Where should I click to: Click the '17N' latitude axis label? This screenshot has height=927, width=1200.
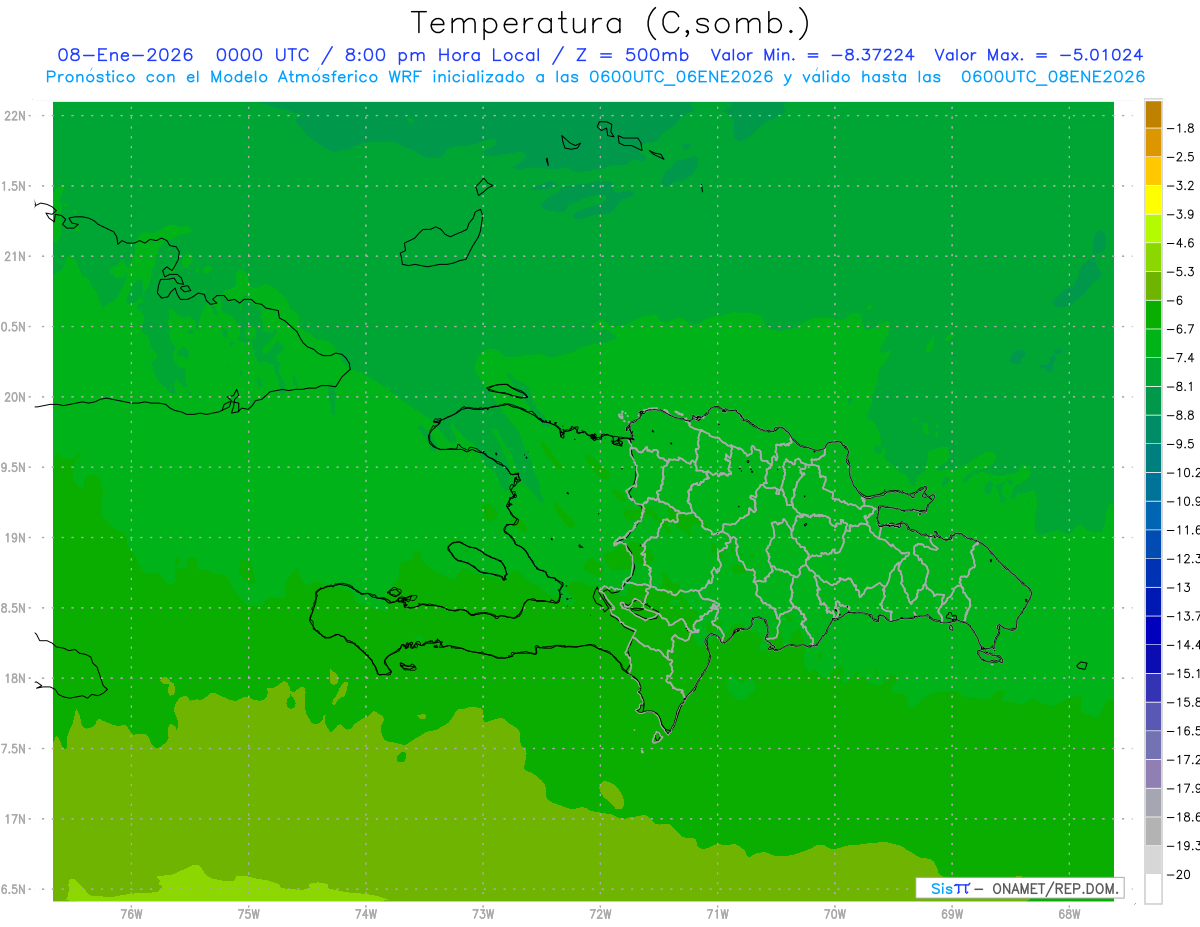[15, 819]
